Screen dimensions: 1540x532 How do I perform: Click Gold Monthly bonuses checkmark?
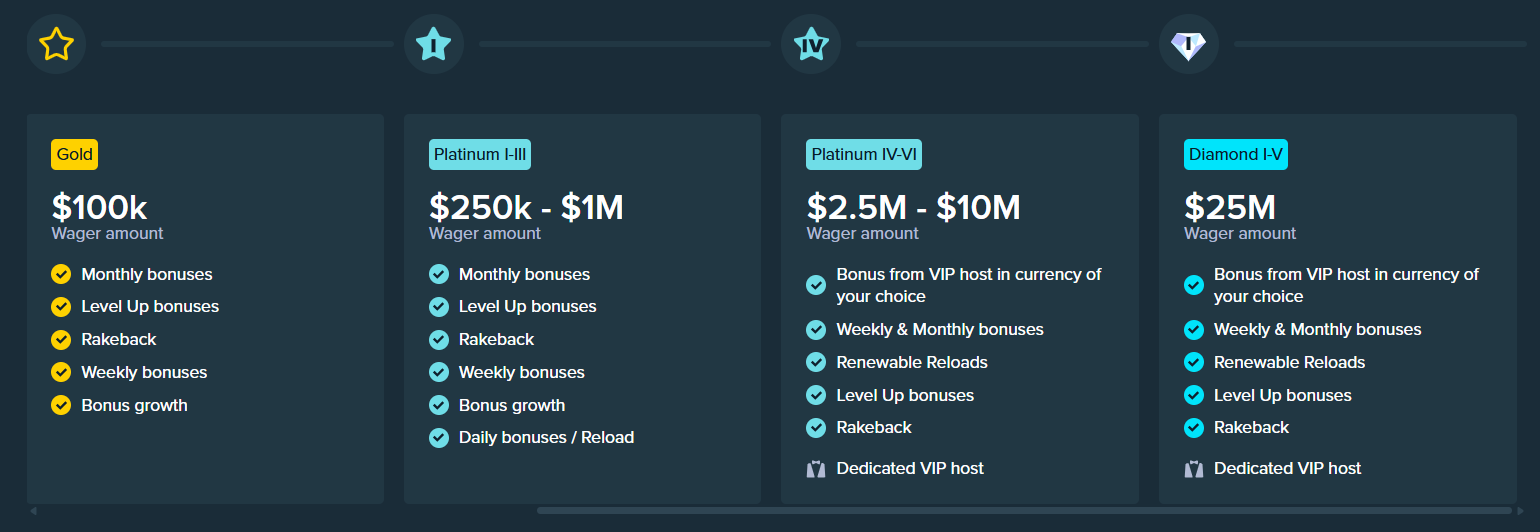61,274
